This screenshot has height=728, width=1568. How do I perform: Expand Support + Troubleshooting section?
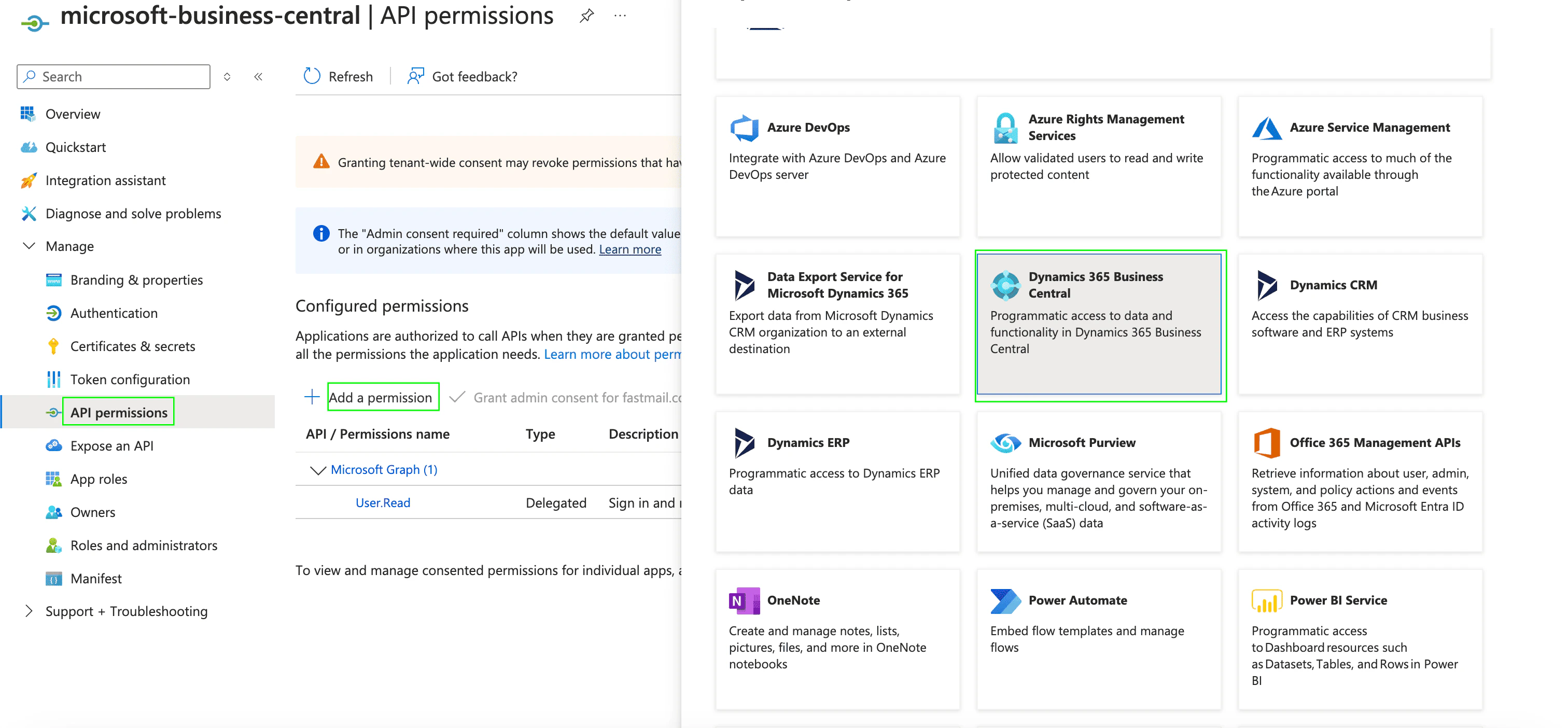click(x=29, y=611)
